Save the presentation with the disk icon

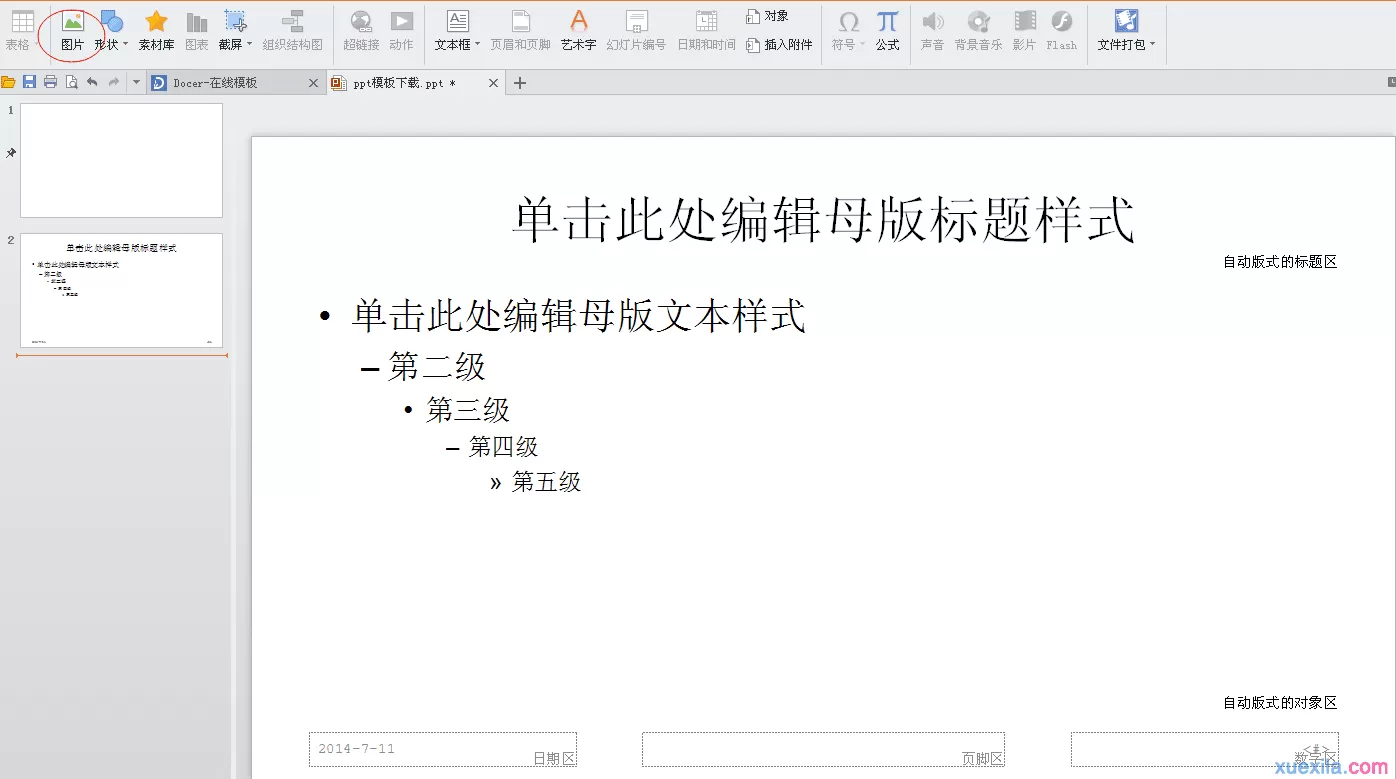29,82
